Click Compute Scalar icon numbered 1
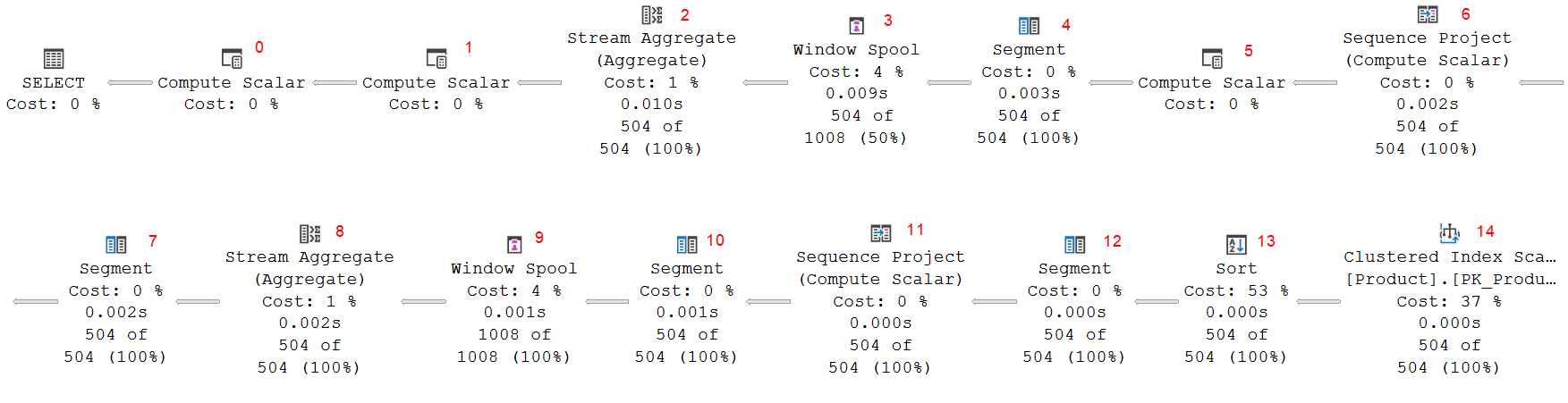The width and height of the screenshot is (1568, 403). (x=436, y=59)
